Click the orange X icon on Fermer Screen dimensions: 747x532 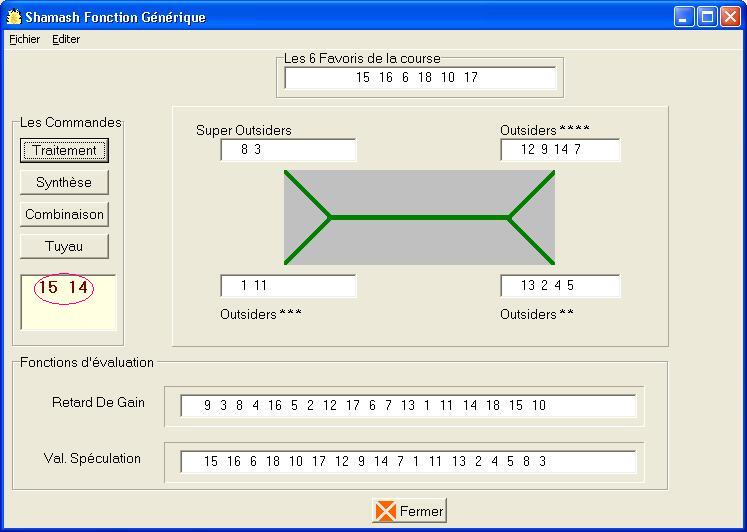point(385,511)
